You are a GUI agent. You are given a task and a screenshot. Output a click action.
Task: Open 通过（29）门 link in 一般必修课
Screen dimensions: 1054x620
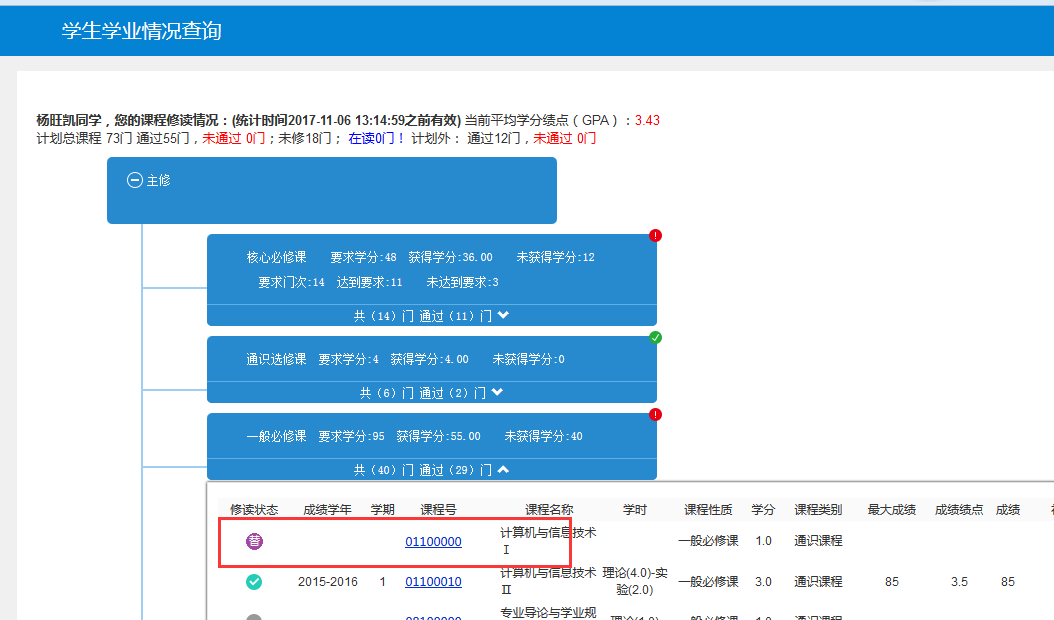(x=455, y=469)
